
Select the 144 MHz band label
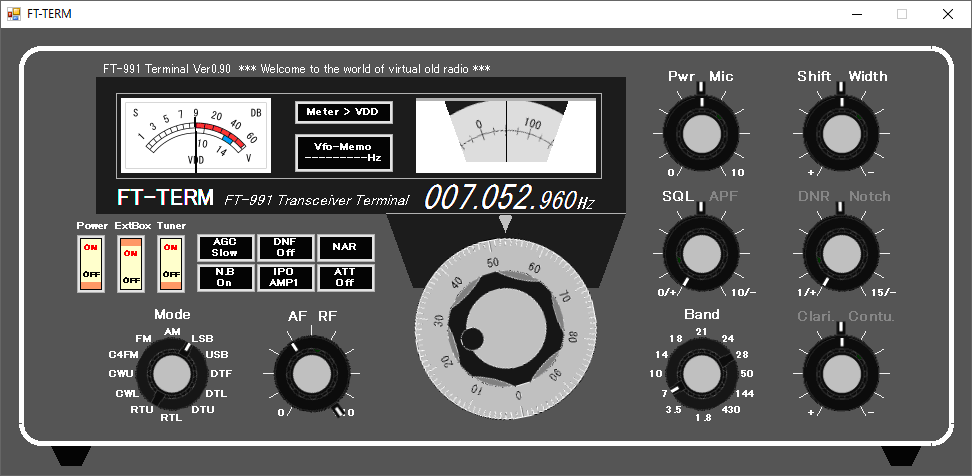pos(744,394)
